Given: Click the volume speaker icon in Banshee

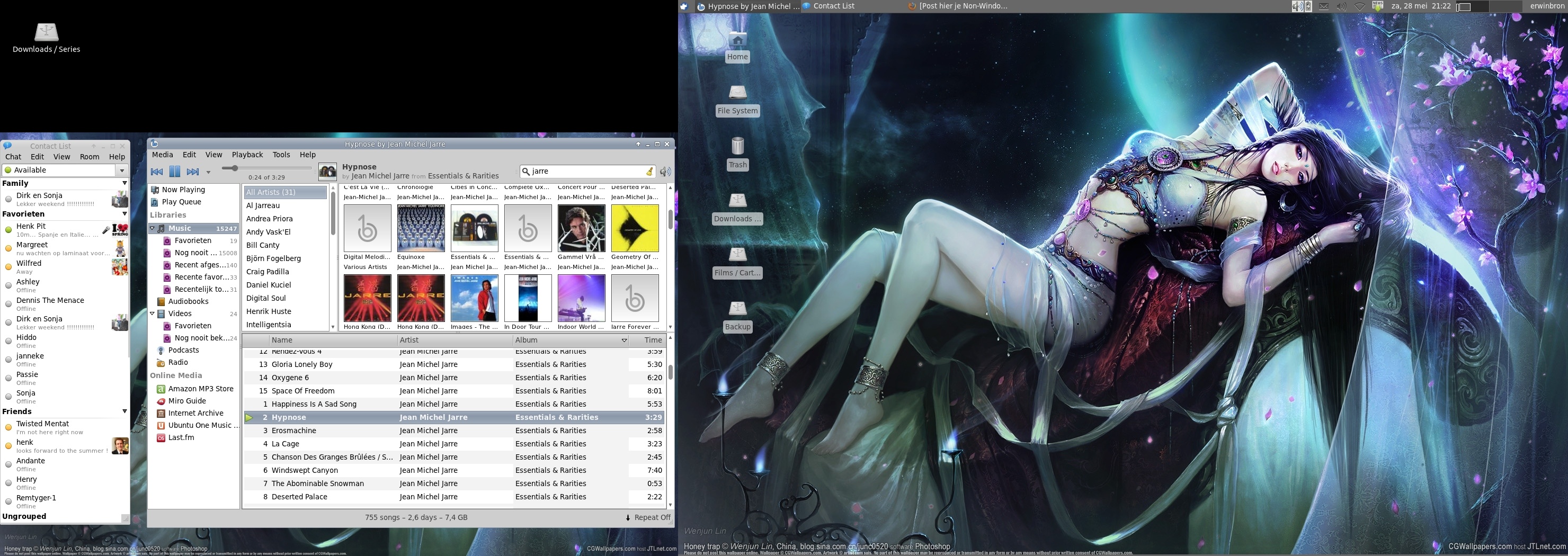Looking at the screenshot, I should [x=665, y=172].
